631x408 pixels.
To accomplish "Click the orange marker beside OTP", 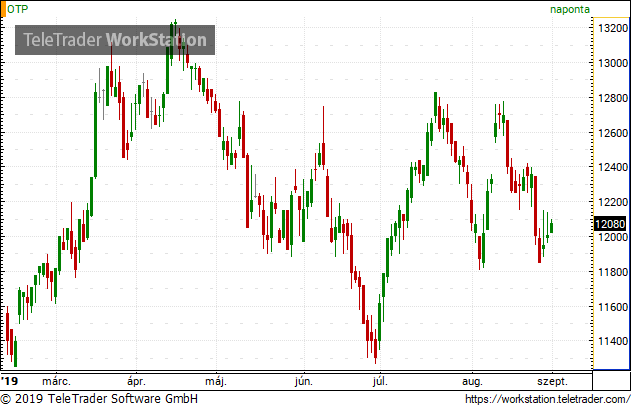I will point(3,9).
